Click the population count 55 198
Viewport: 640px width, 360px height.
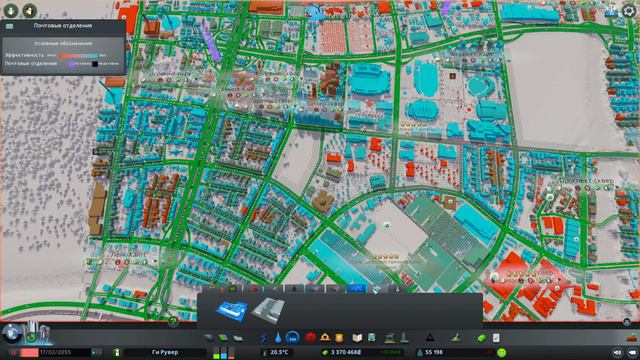433,352
